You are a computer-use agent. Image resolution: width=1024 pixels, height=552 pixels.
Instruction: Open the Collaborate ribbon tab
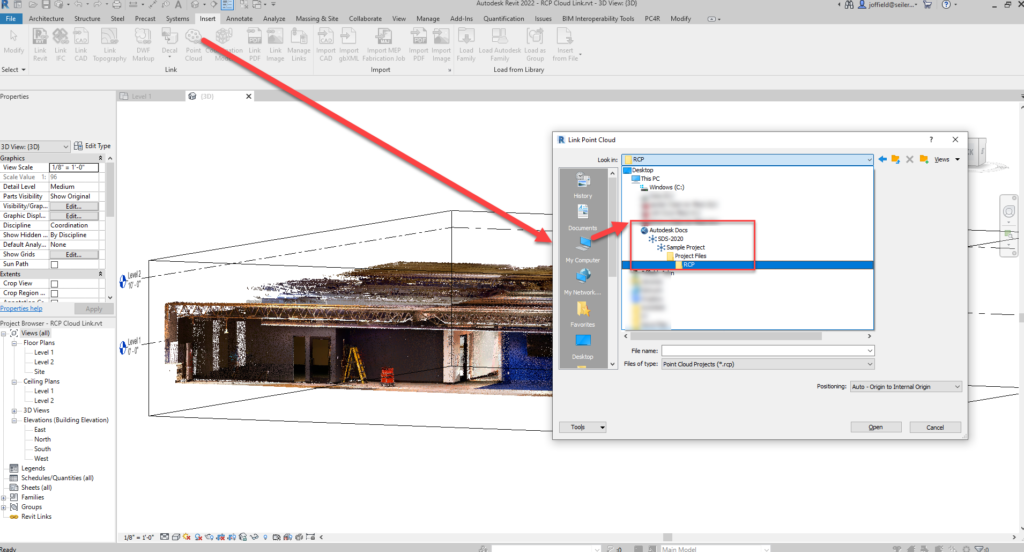tap(365, 19)
